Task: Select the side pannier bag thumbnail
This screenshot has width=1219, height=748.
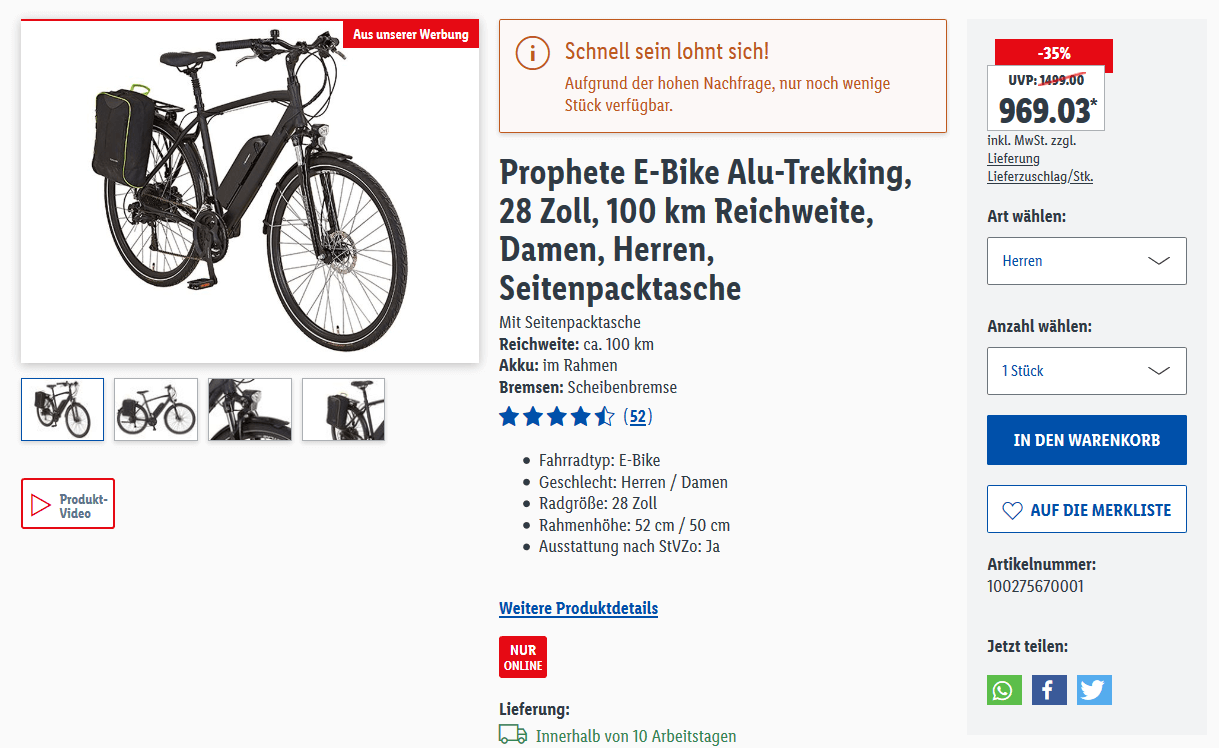Action: click(x=343, y=409)
